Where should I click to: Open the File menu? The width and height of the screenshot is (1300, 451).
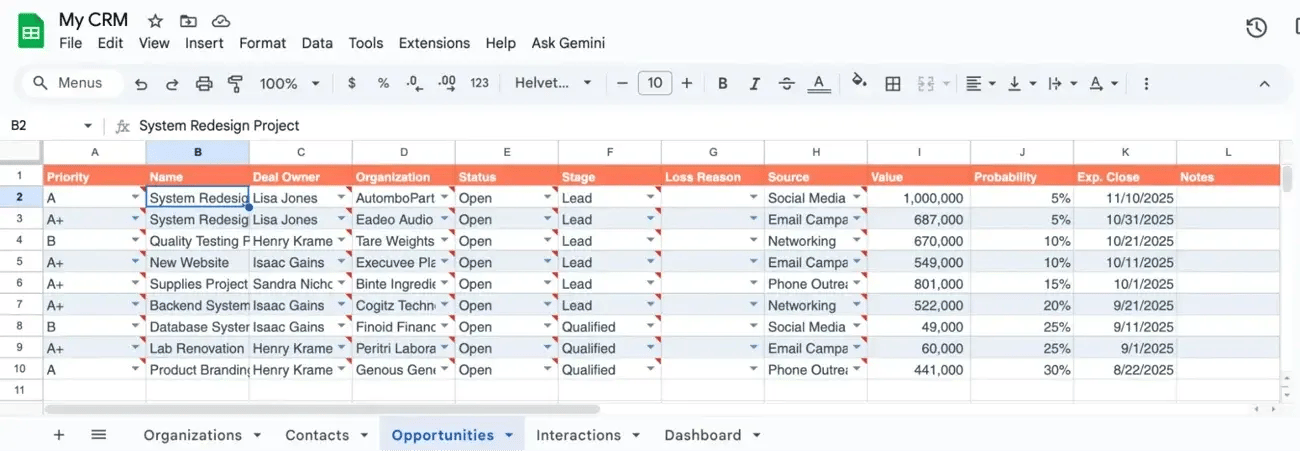(x=70, y=43)
